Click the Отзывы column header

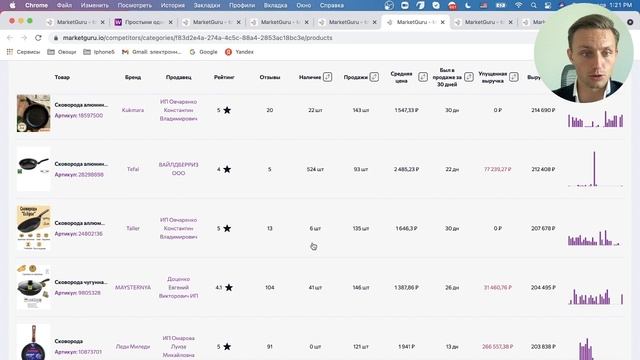point(270,77)
